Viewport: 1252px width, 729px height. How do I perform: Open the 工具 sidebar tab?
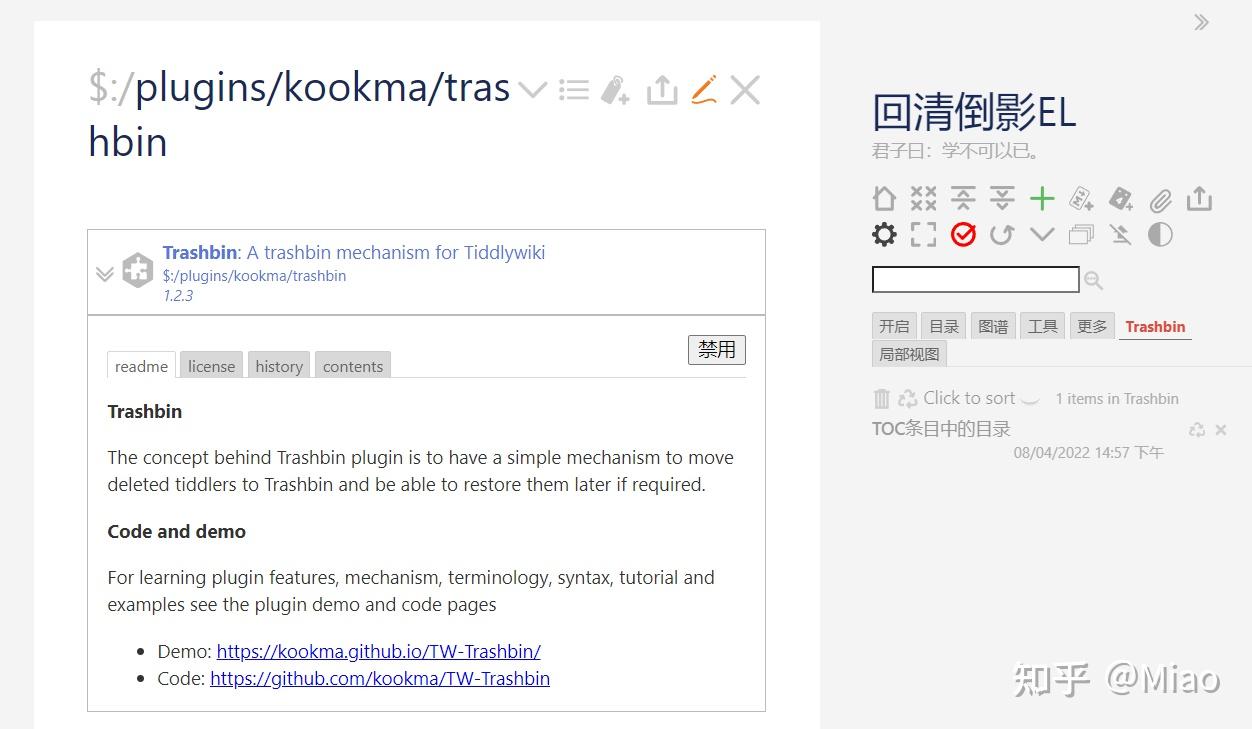pos(1042,326)
